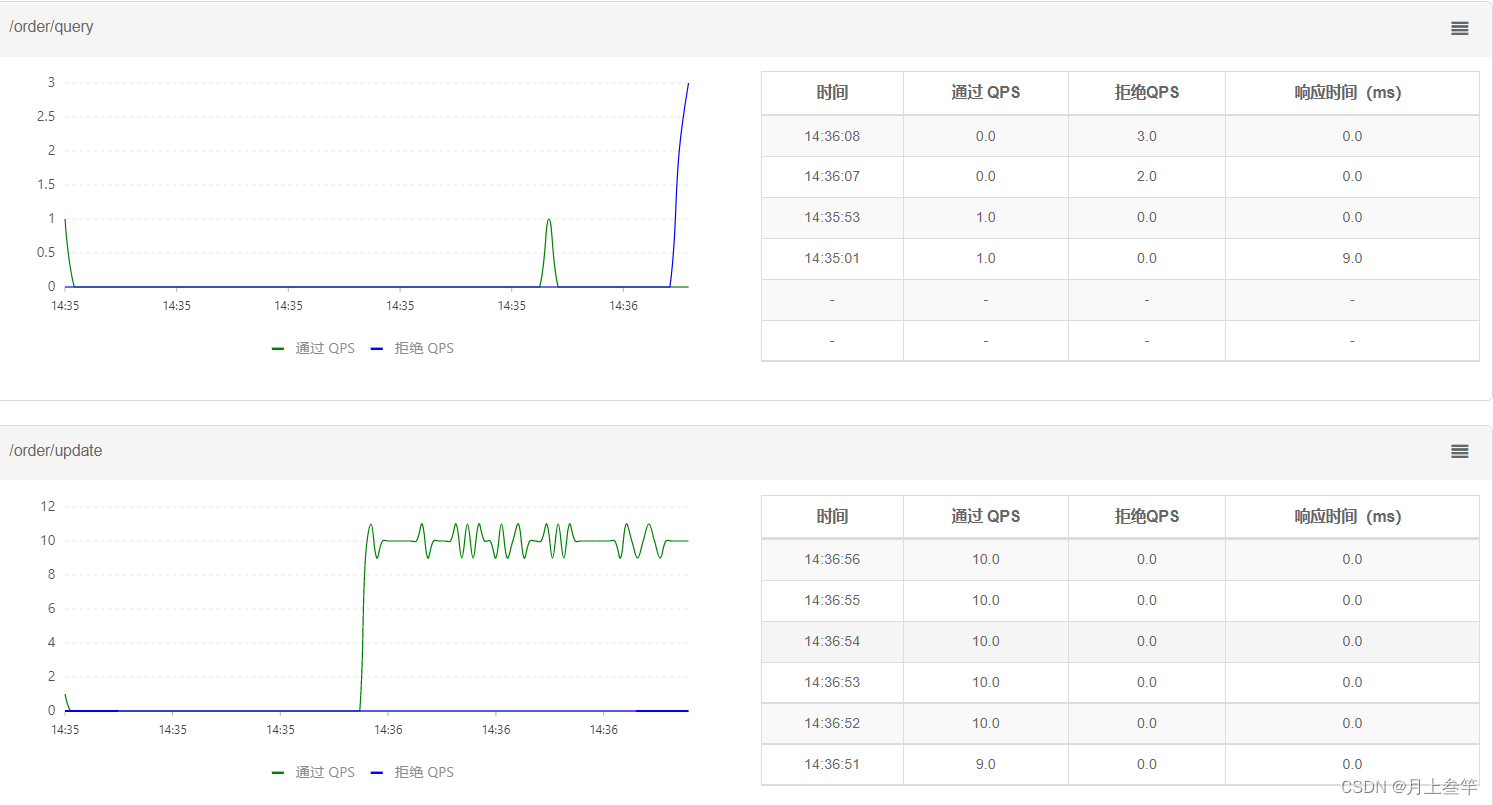Click the /order/update panel title

coord(56,451)
